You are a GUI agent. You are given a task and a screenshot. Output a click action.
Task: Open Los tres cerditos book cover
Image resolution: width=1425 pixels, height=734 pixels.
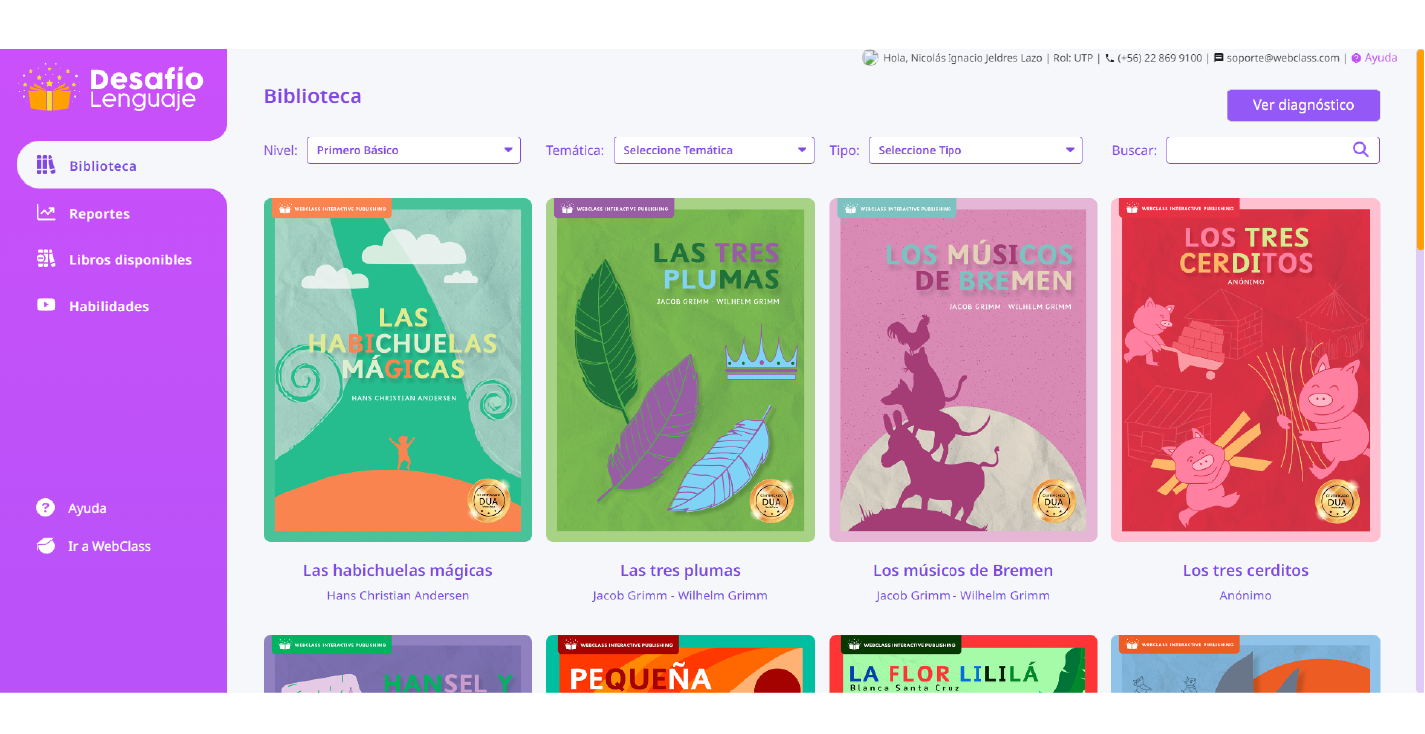[x=1246, y=370]
